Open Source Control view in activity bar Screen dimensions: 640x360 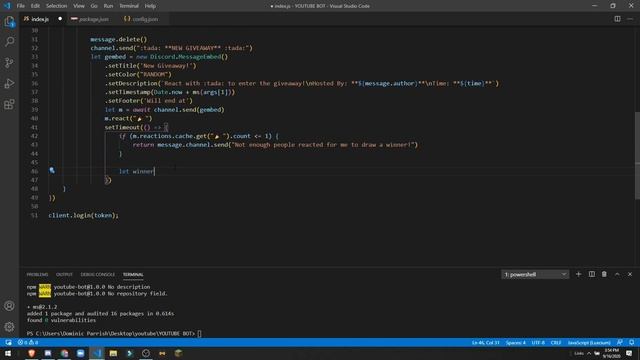[9, 62]
